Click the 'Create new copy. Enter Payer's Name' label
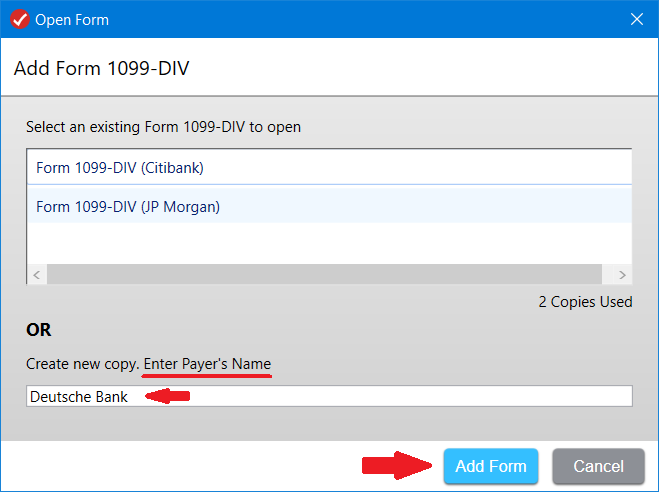The width and height of the screenshot is (659, 492). [148, 364]
